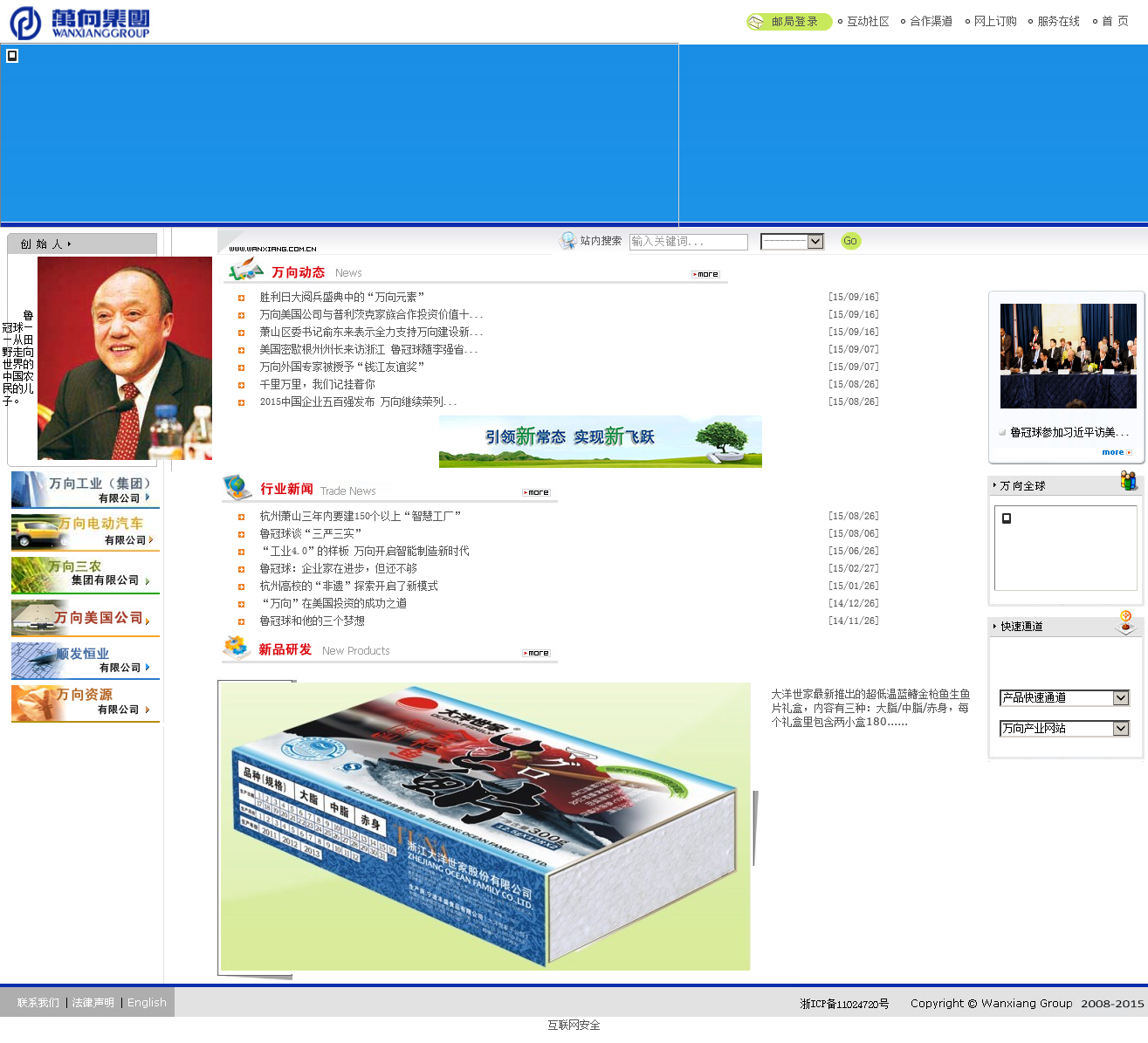Click the bullet icon beside 鲁冠球和他的三个梦想
The height and width of the screenshot is (1043, 1148).
242,621
